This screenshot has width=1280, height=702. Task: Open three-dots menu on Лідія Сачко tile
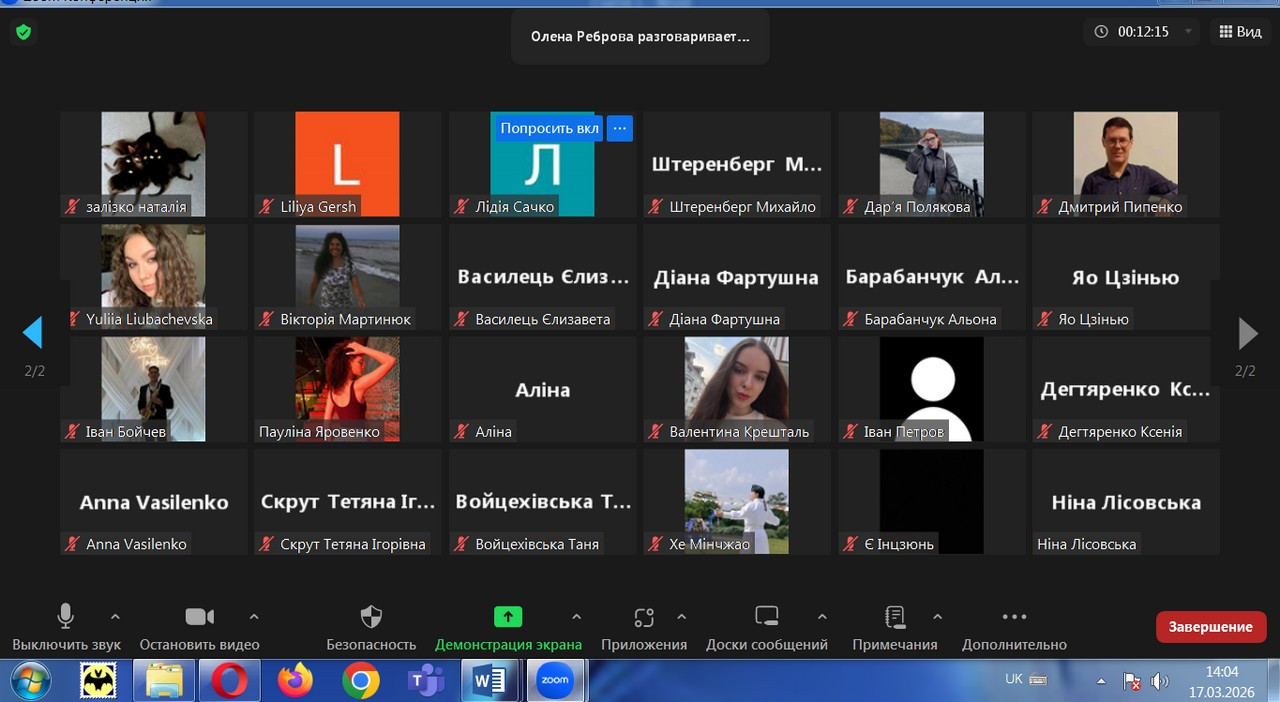pyautogui.click(x=619, y=128)
